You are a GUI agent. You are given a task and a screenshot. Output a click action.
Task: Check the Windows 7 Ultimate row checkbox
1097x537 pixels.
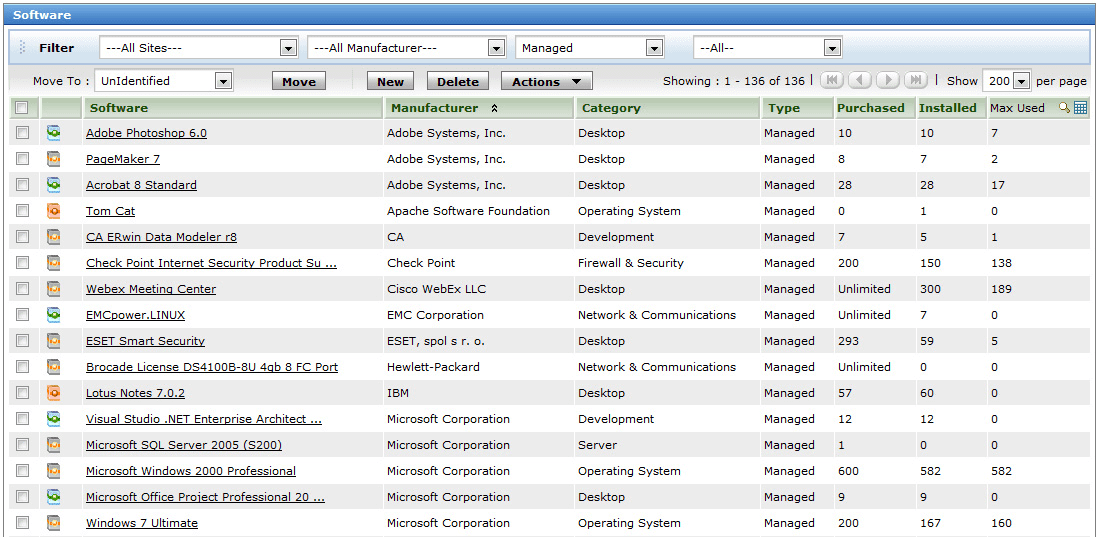(22, 522)
